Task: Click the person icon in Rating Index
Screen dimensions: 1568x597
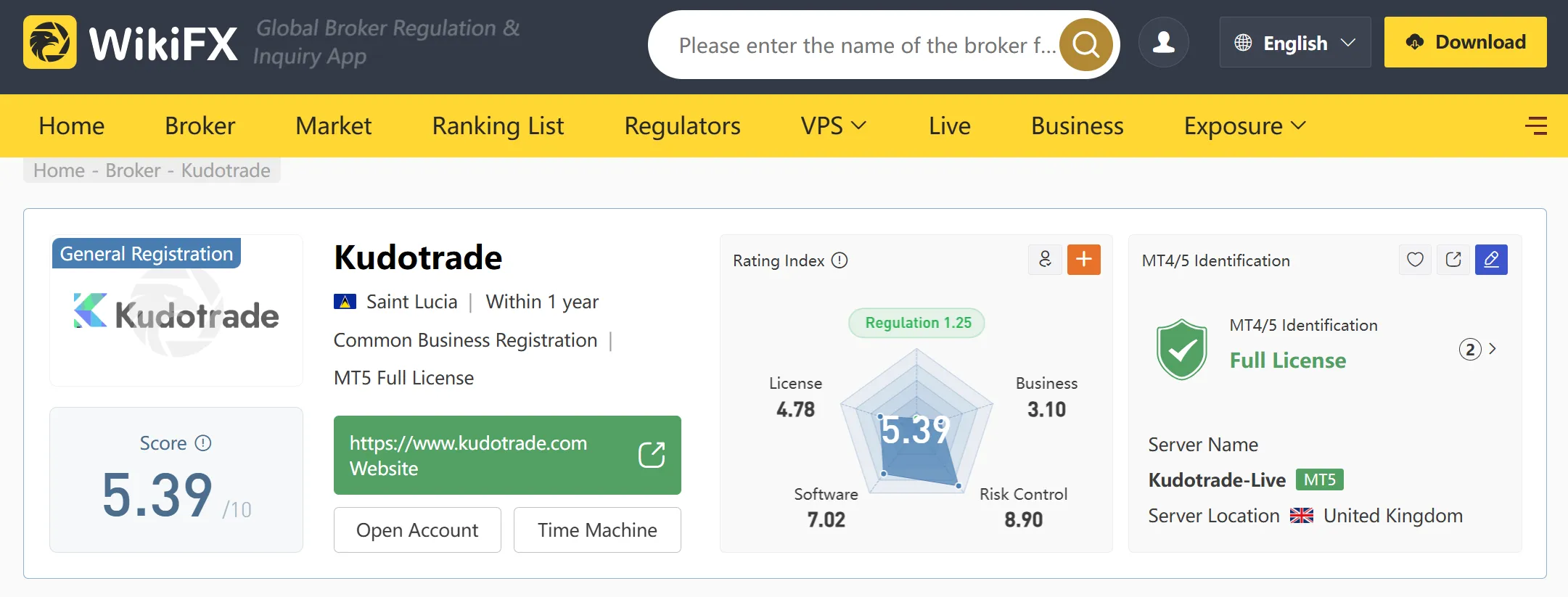Action: pos(1045,260)
